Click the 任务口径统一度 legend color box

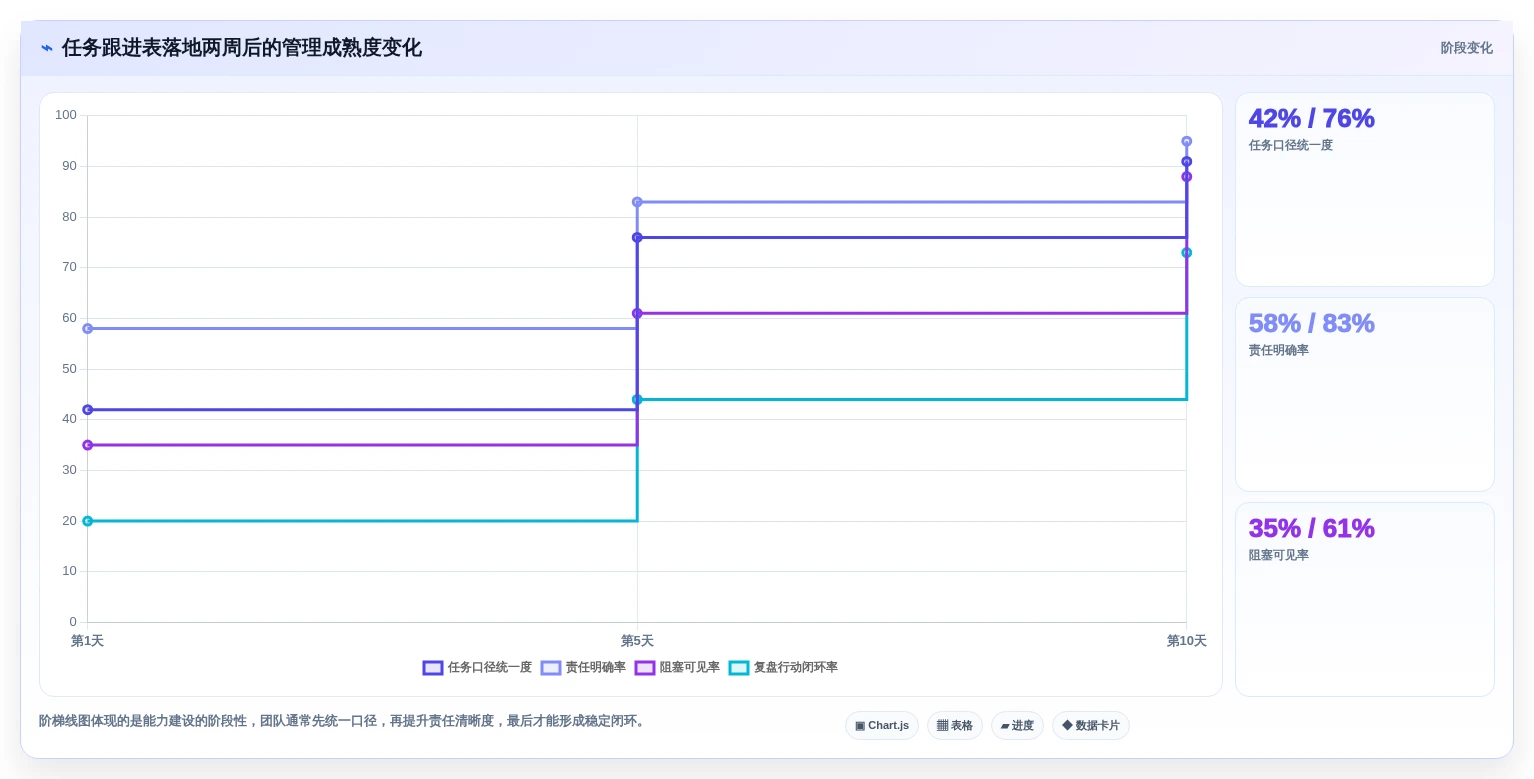433,668
